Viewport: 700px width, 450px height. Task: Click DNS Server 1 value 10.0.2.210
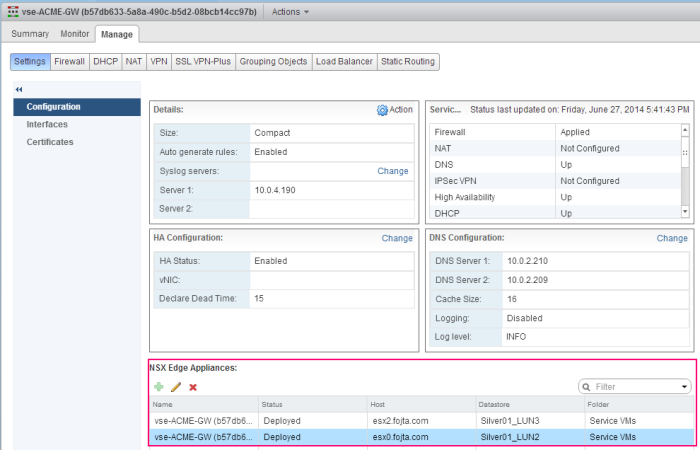[x=527, y=261]
